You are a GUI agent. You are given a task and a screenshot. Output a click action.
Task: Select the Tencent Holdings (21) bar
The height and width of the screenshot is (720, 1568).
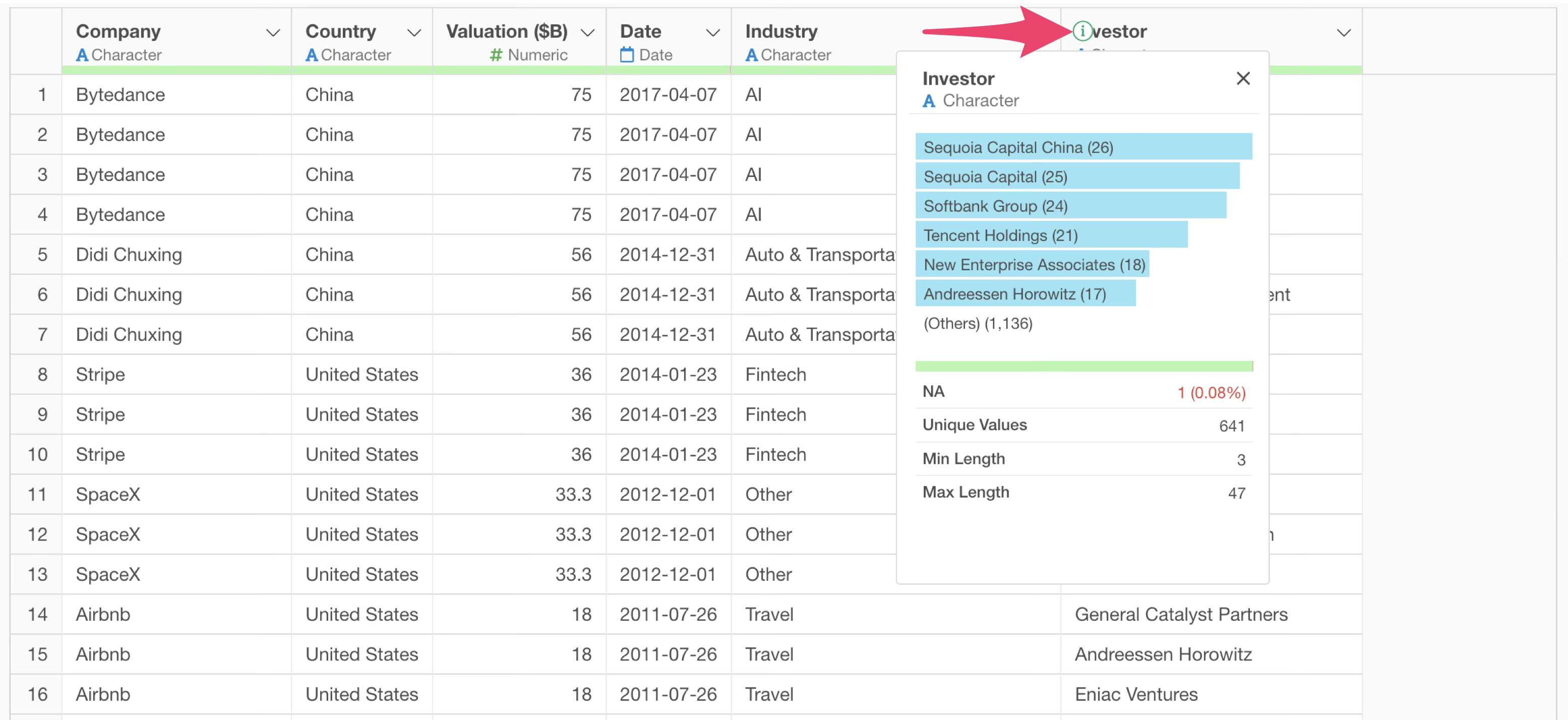[1051, 235]
